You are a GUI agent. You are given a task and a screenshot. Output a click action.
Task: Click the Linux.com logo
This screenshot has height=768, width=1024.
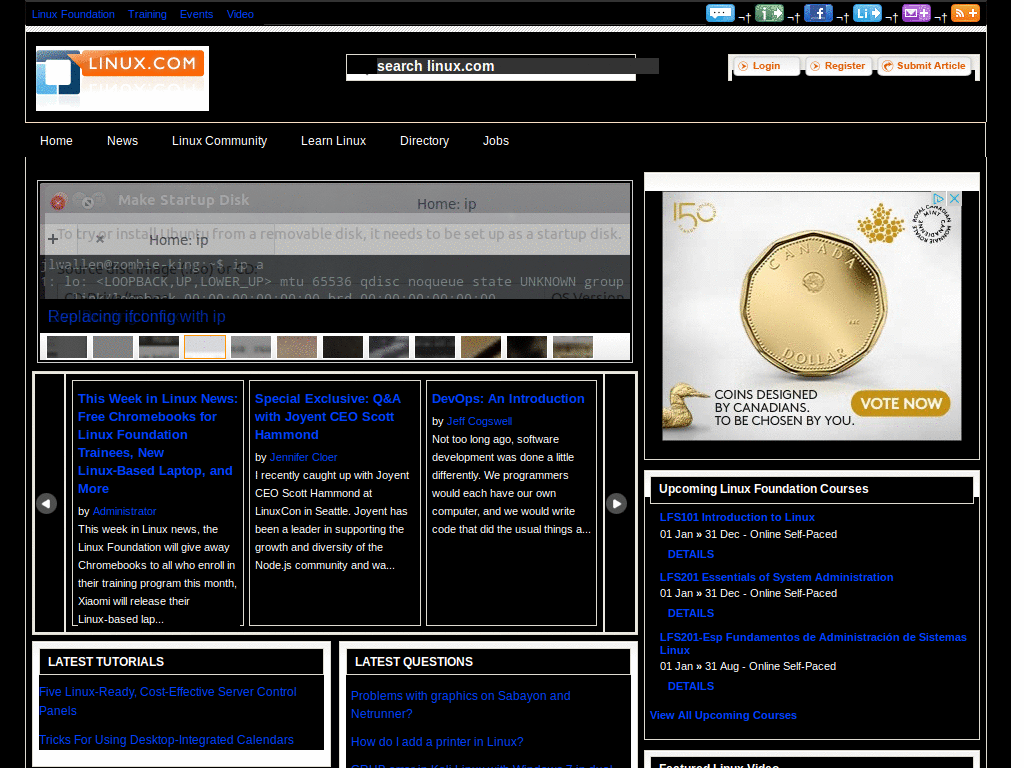[x=122, y=78]
